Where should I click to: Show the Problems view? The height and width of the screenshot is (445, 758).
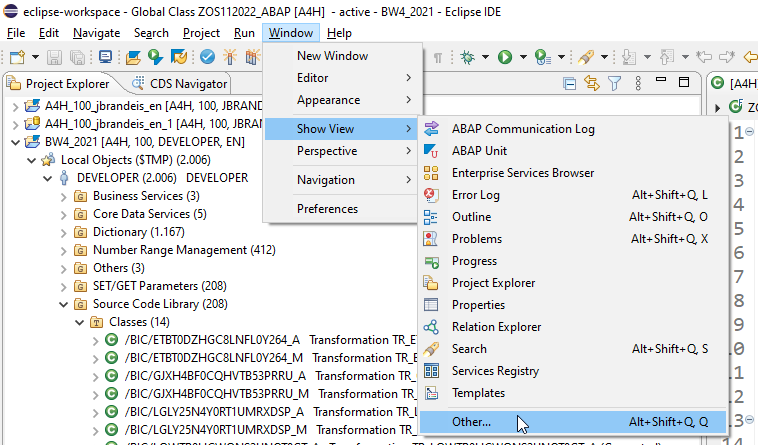[572, 239]
